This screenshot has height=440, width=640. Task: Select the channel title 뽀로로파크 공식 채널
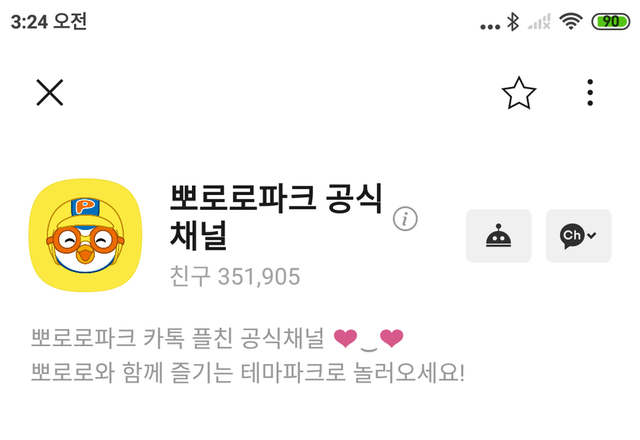click(276, 216)
